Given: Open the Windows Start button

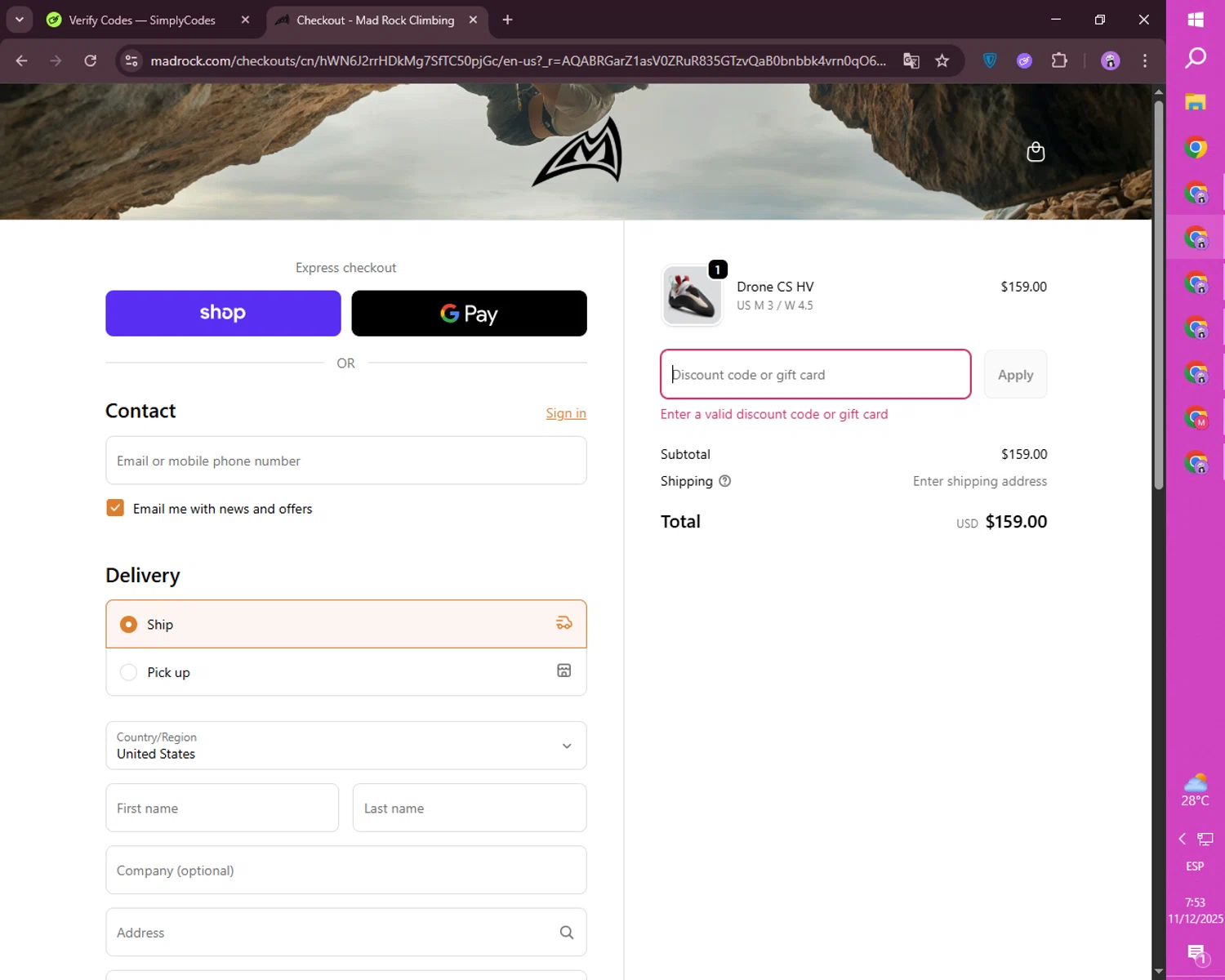Looking at the screenshot, I should [1196, 20].
